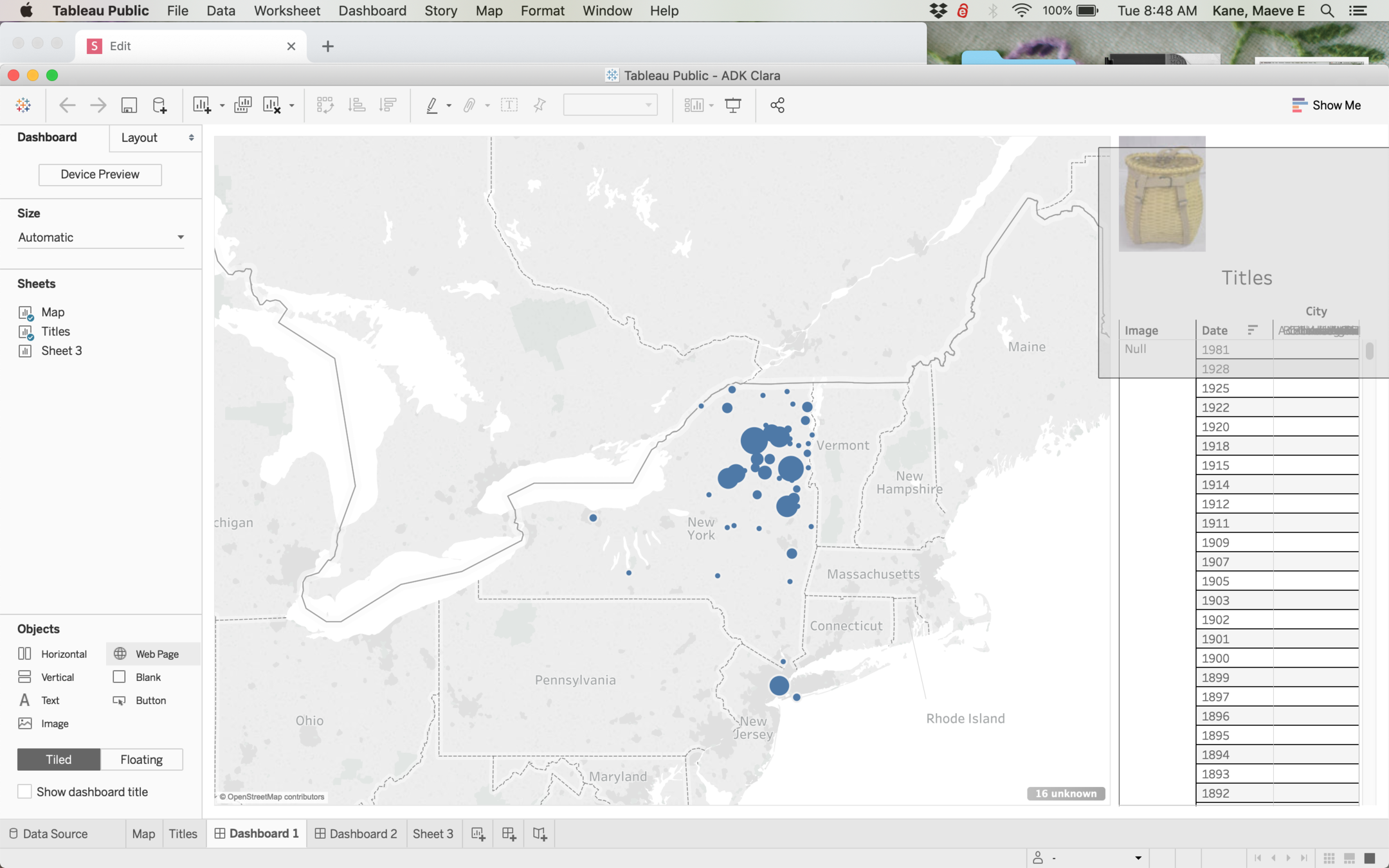Click the Device Preview button

100,174
